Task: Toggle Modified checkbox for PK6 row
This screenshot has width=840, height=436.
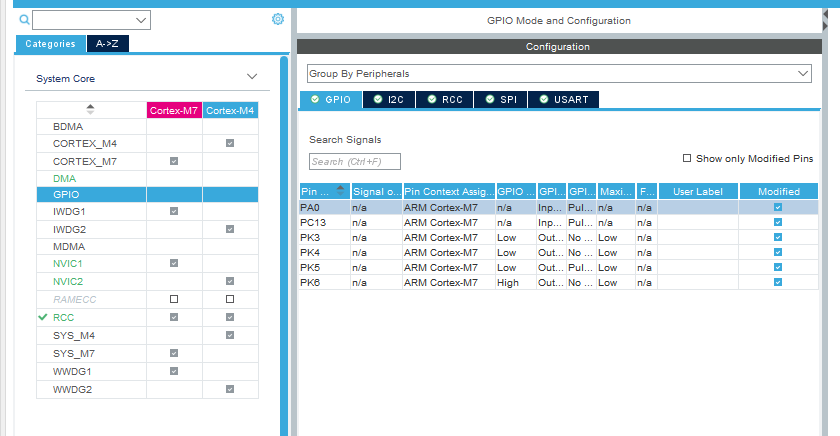Action: coord(778,282)
